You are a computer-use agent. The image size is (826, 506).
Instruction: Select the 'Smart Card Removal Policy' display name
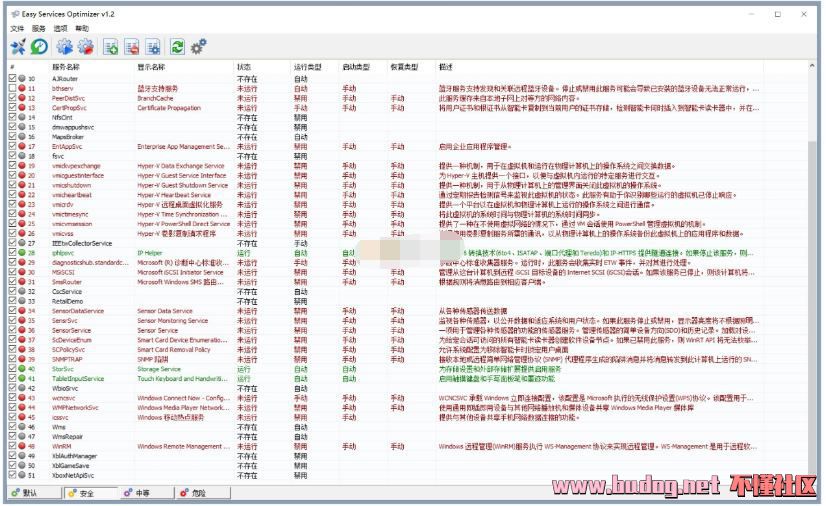[174, 350]
